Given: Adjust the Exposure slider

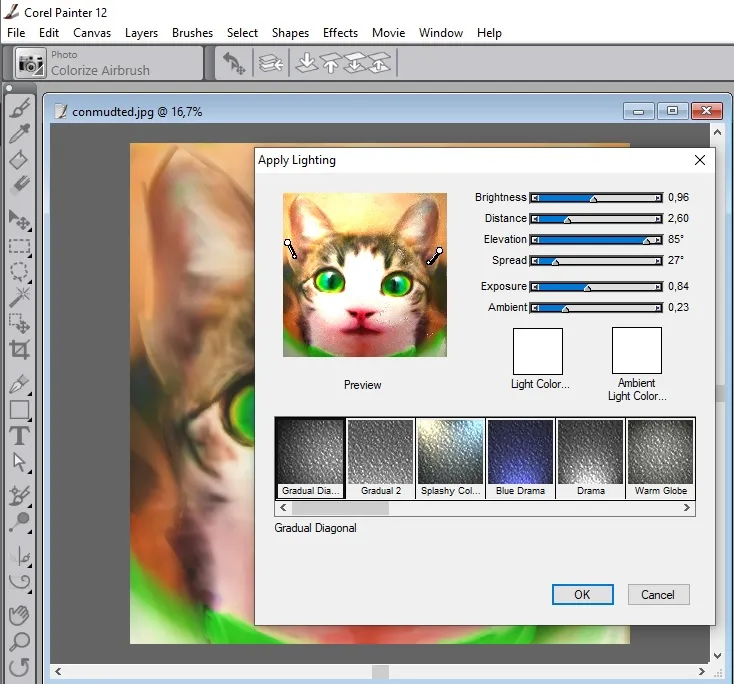Looking at the screenshot, I should 596,287.
